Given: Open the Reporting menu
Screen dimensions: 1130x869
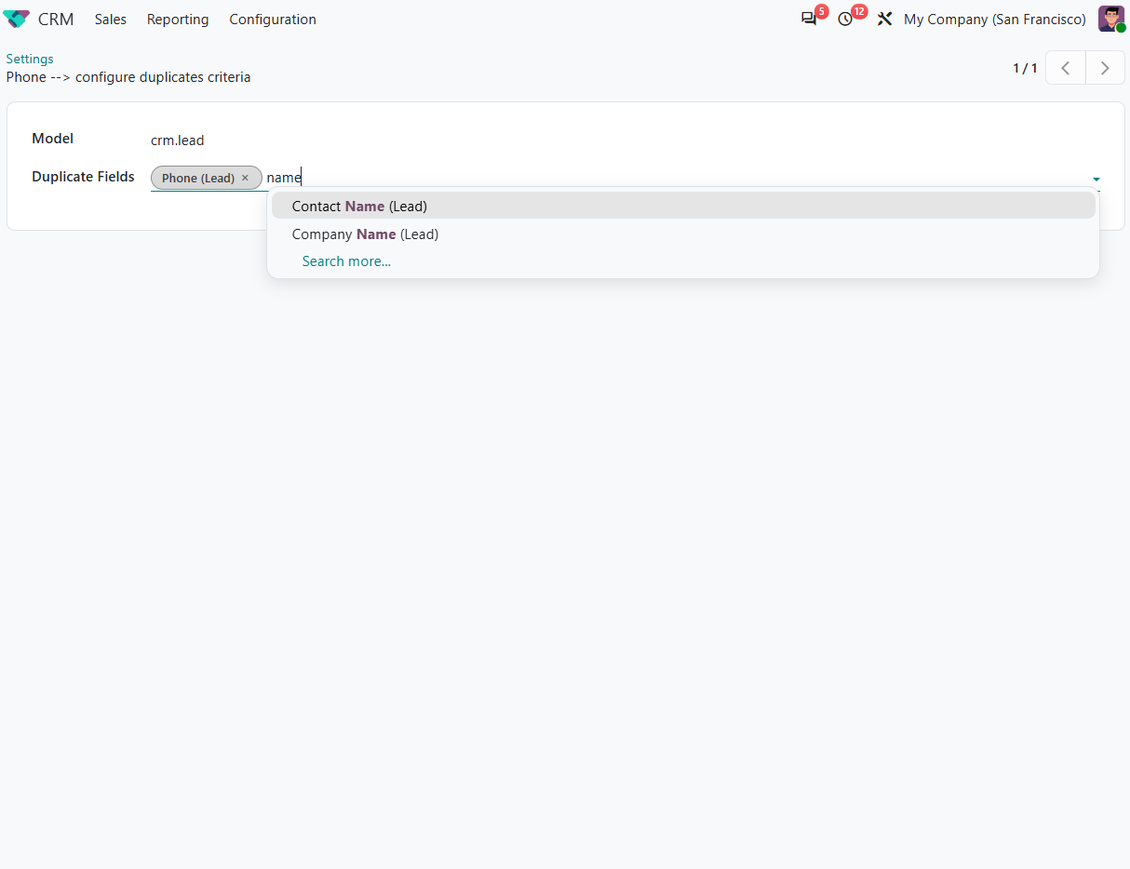Looking at the screenshot, I should coord(178,19).
